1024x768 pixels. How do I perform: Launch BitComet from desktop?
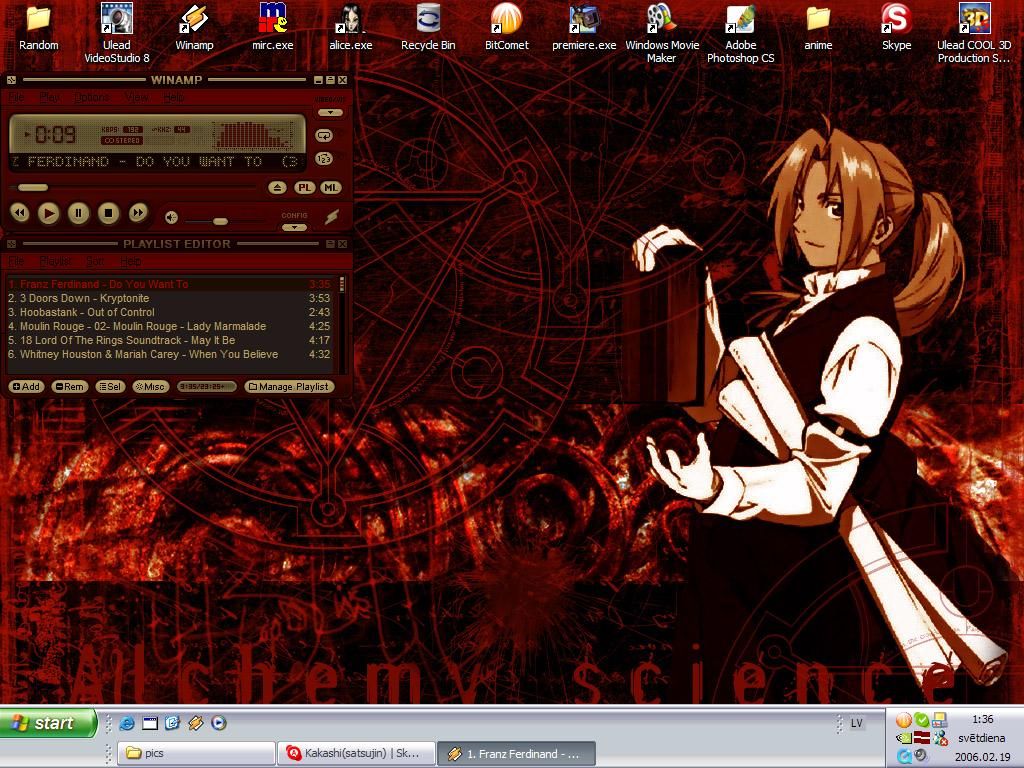pos(506,29)
